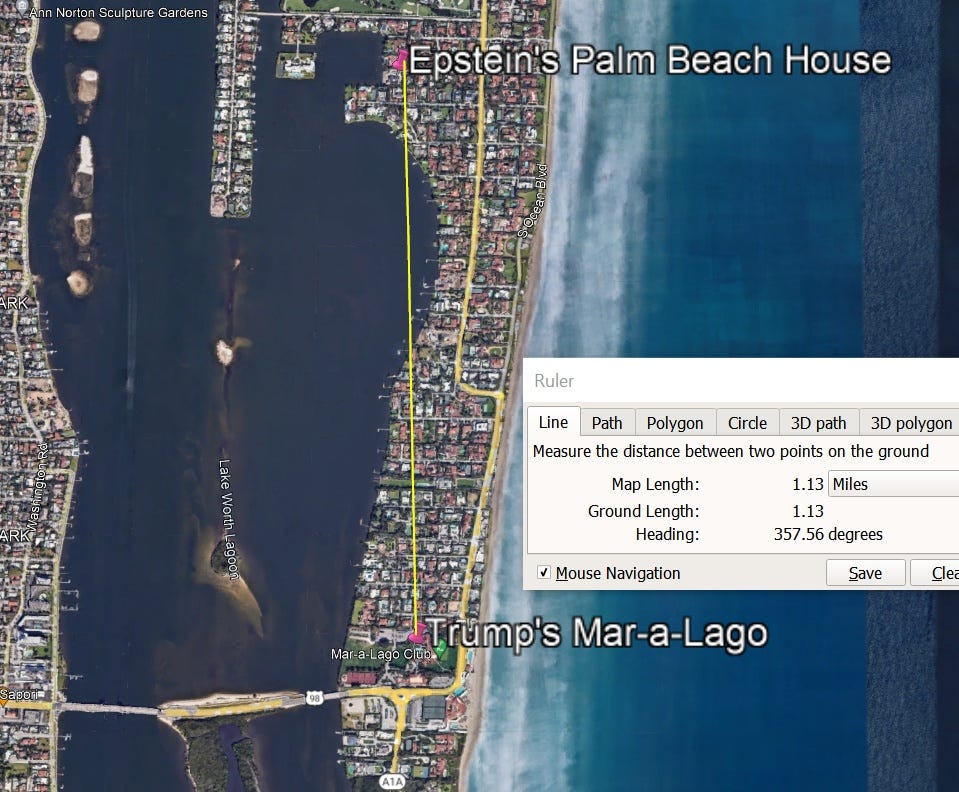Switch to the Path tab
This screenshot has height=792, width=959.
point(607,423)
